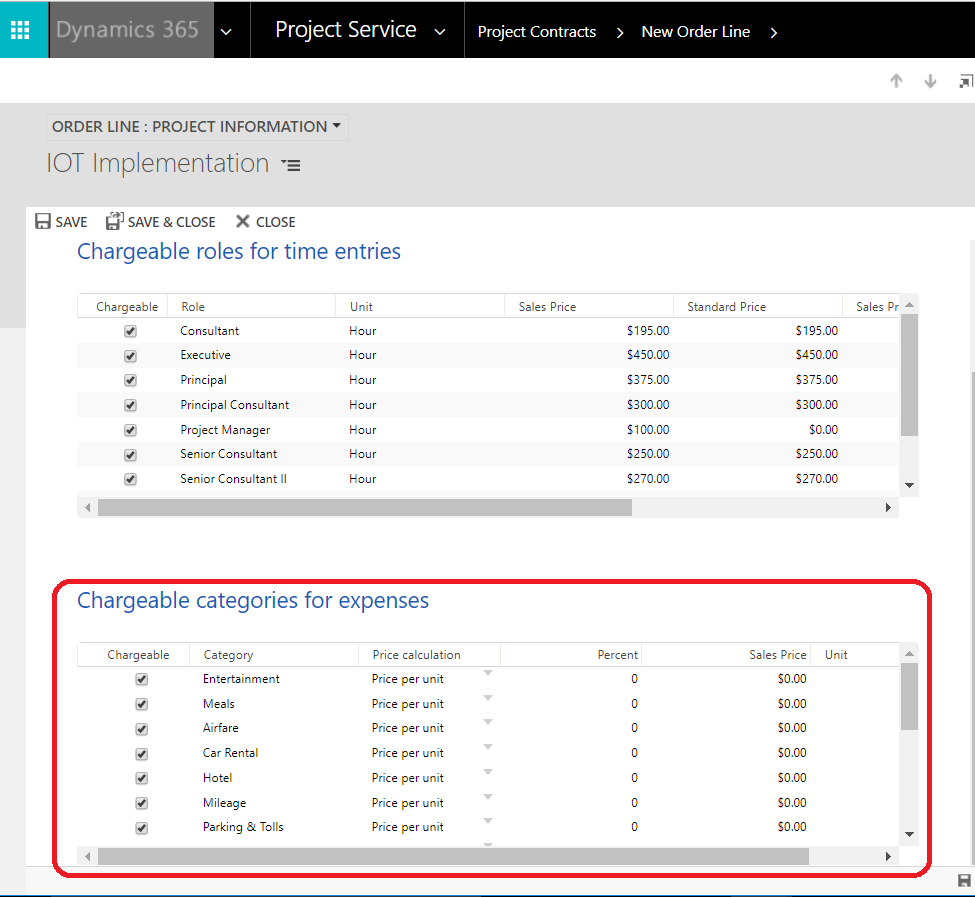Toggle Chargeable for Entertainment category
The image size is (975, 897).
[142, 679]
